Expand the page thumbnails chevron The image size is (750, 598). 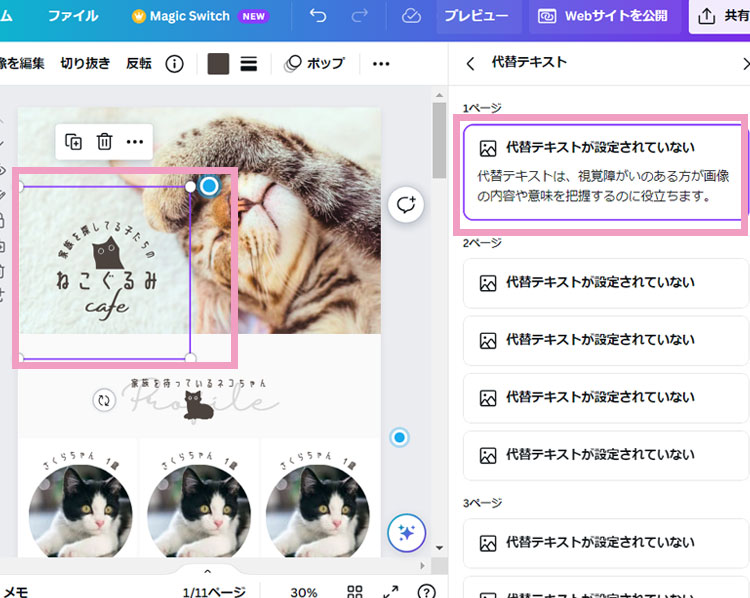(x=208, y=571)
